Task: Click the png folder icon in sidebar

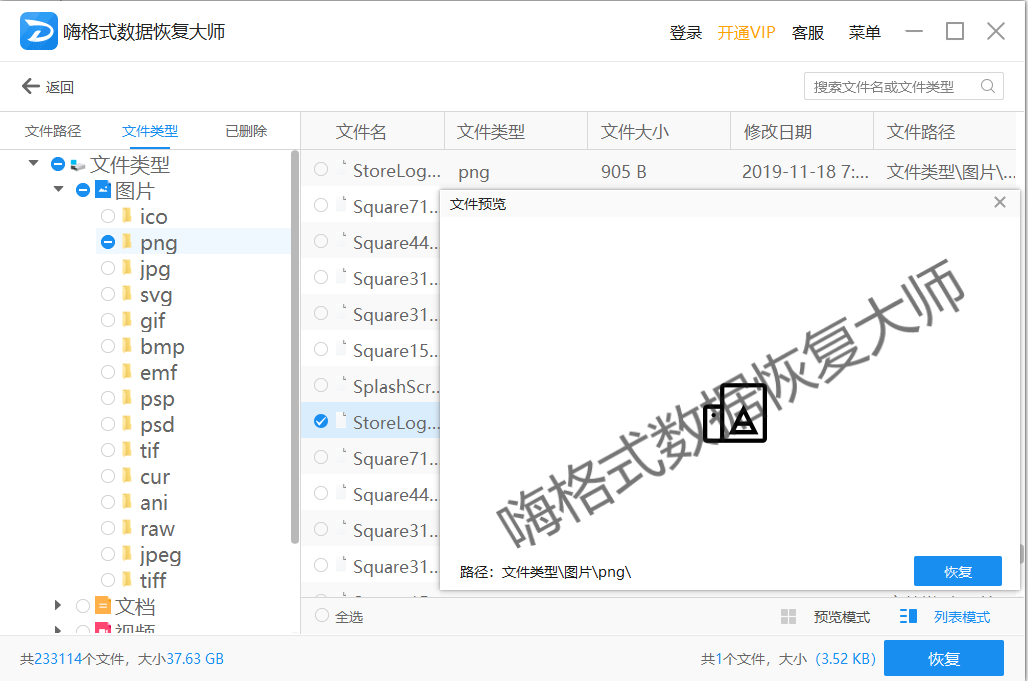Action: click(x=129, y=242)
